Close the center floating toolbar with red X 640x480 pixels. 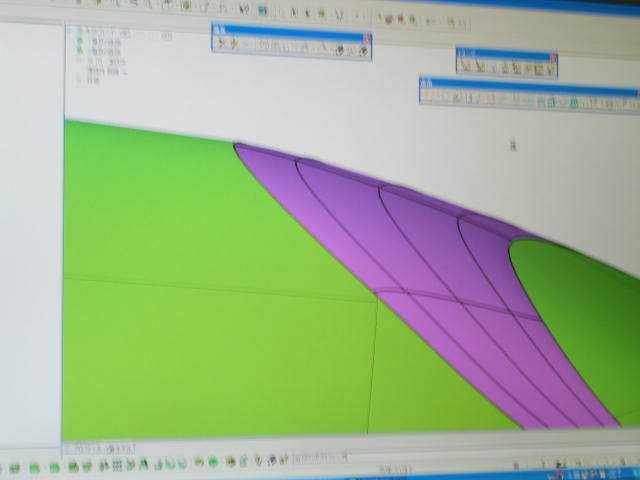pos(368,39)
